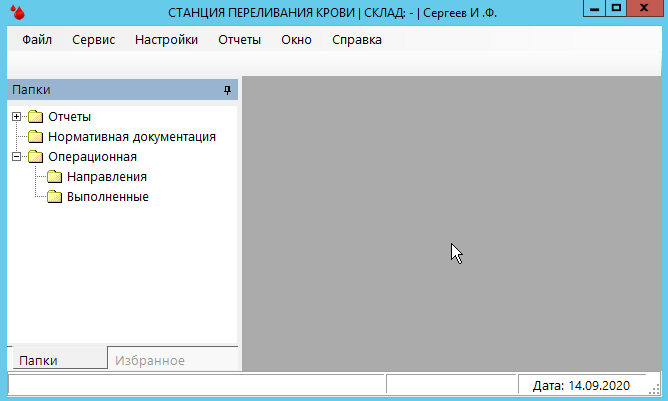Image resolution: width=668 pixels, height=401 pixels.
Task: Click the date field in status bar
Action: coord(581,385)
